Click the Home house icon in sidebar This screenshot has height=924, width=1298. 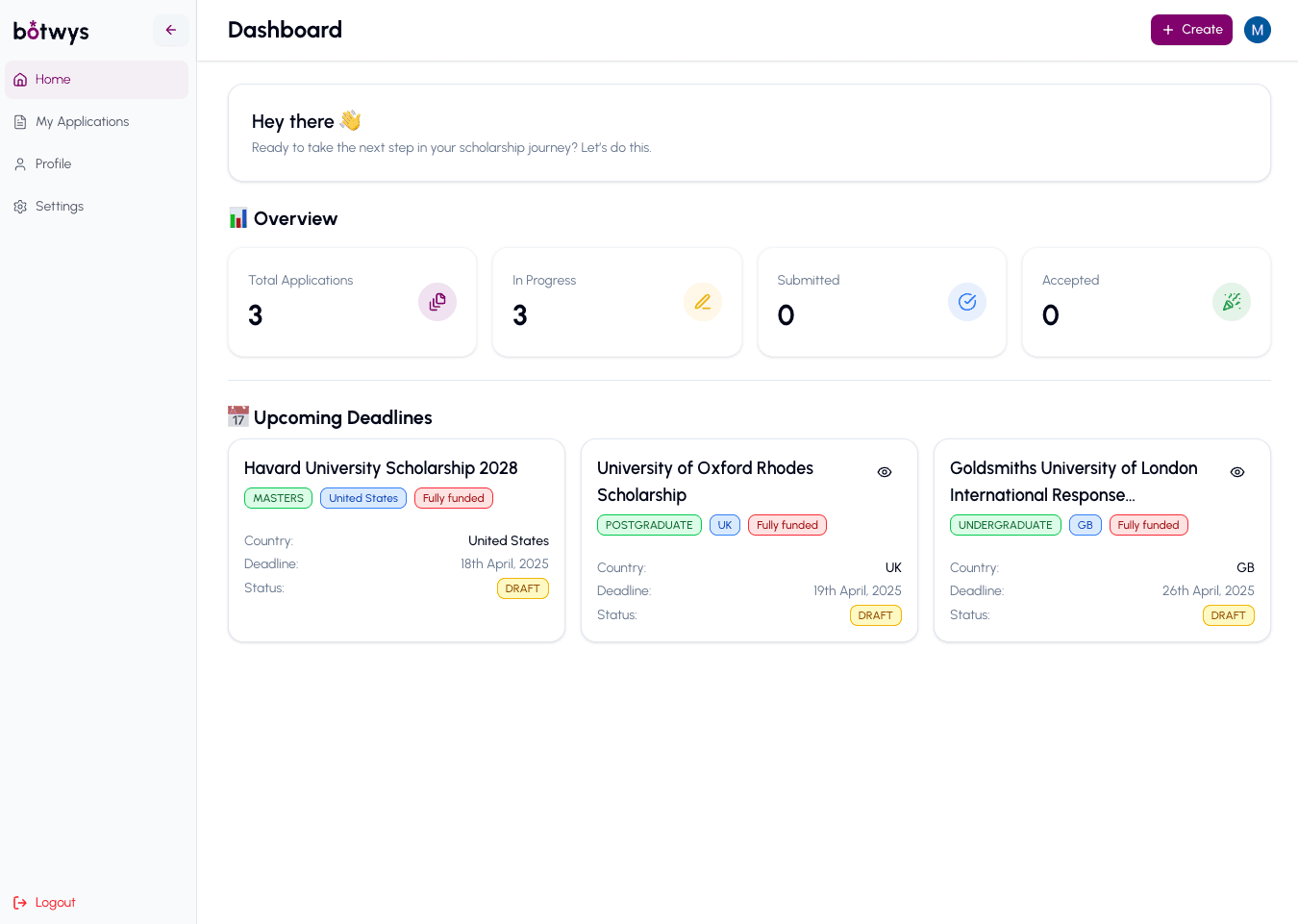(x=19, y=79)
